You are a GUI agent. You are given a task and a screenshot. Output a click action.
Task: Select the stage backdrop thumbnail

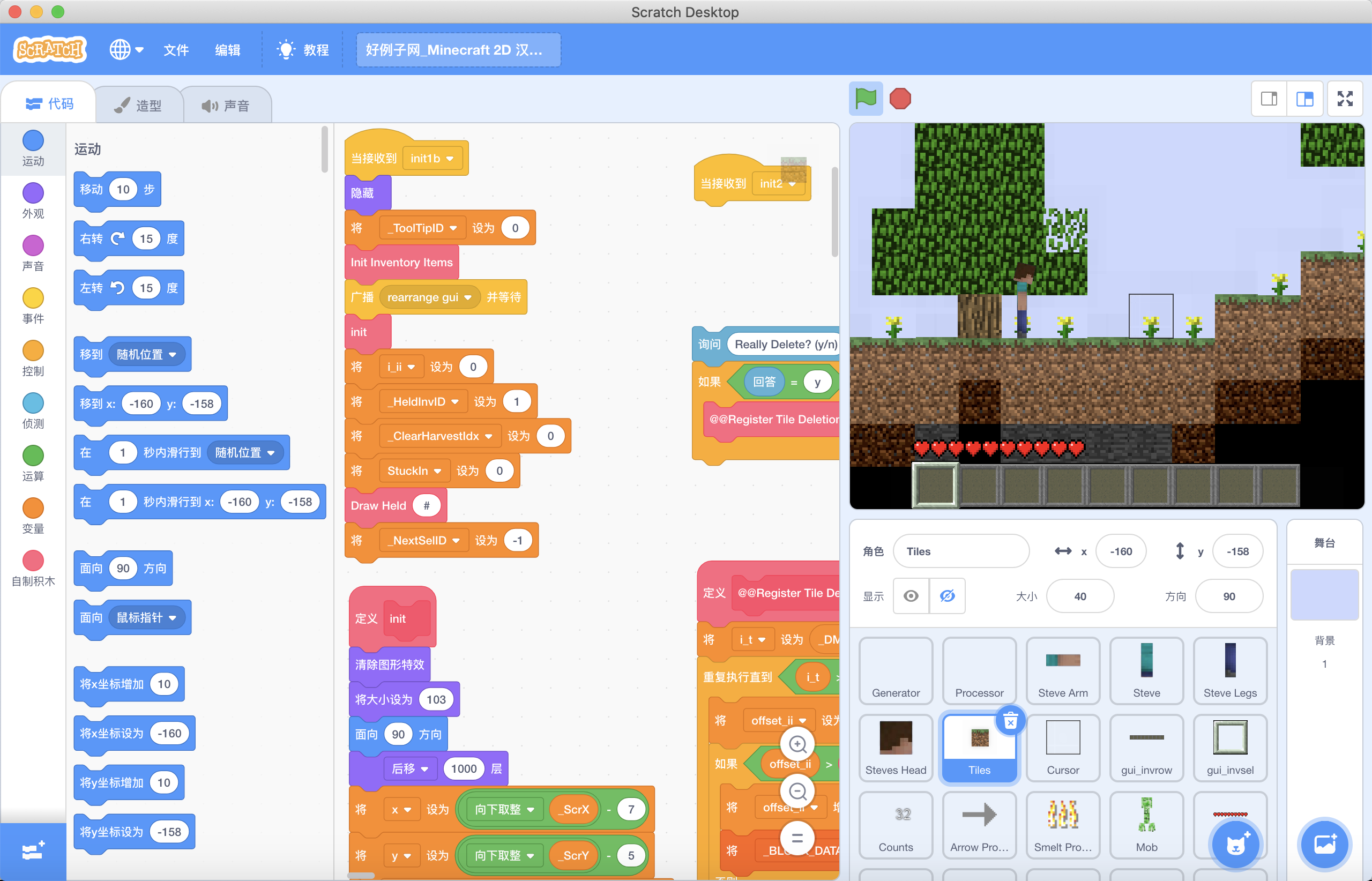pyautogui.click(x=1324, y=594)
